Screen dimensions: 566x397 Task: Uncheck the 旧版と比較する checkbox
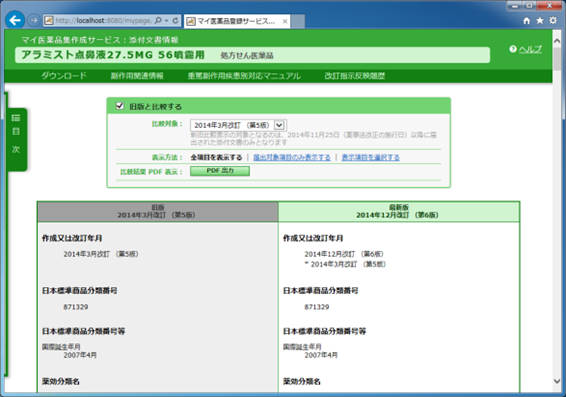click(x=119, y=106)
